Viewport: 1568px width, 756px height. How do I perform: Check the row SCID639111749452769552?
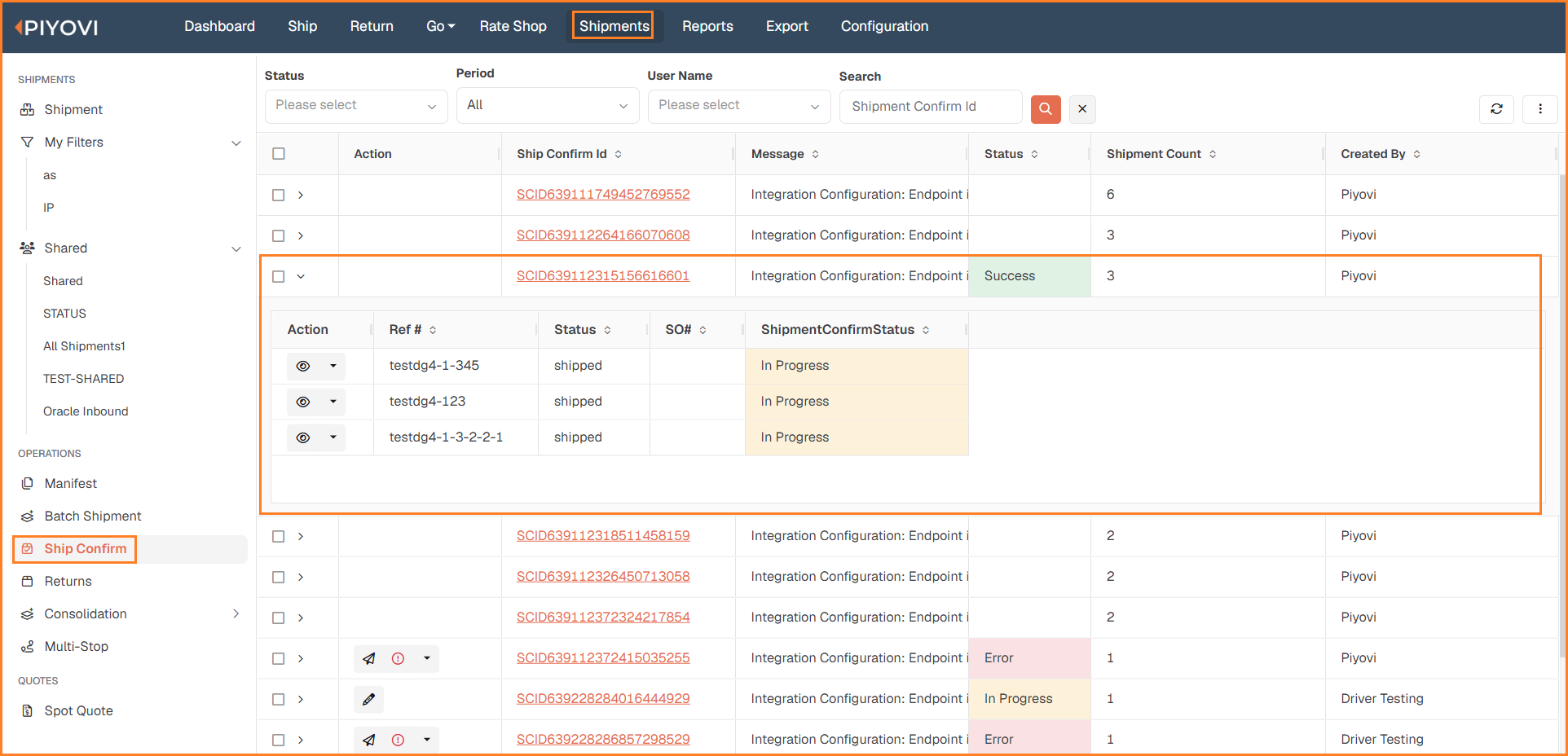tap(279, 195)
